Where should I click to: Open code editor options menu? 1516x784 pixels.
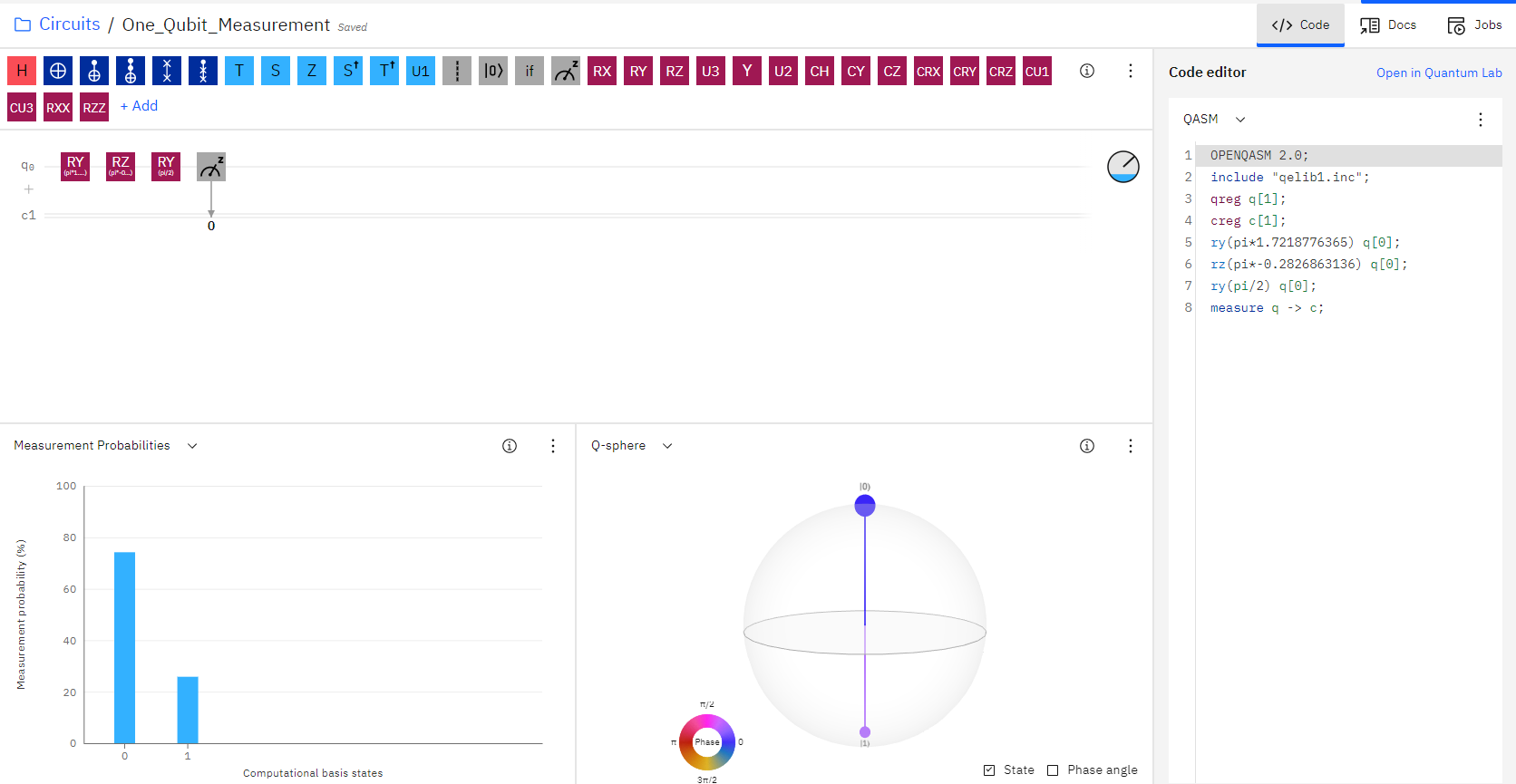(x=1481, y=120)
